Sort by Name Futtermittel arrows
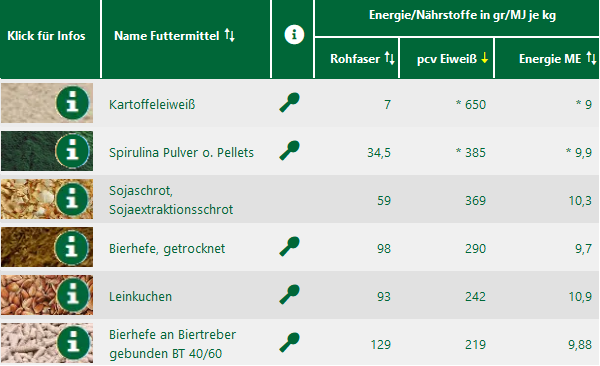This screenshot has width=600, height=366. click(x=230, y=35)
